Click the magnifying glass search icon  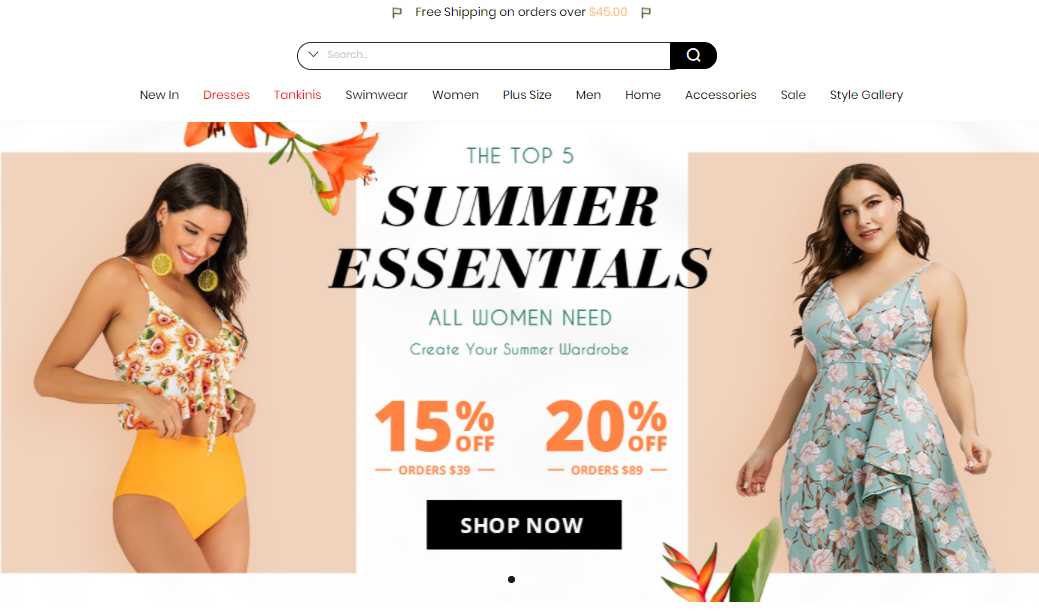[693, 56]
